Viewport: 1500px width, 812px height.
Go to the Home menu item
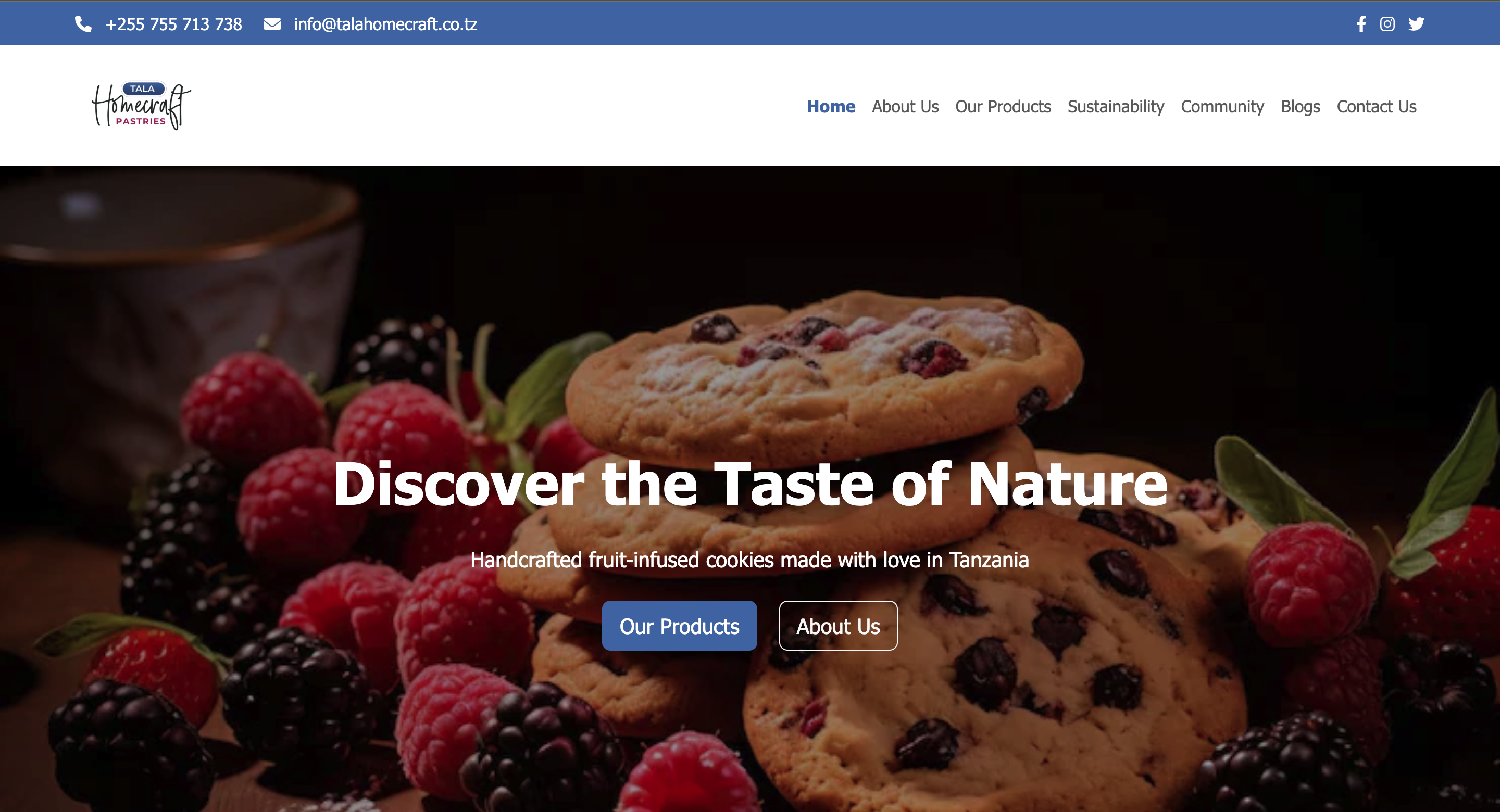coord(831,107)
